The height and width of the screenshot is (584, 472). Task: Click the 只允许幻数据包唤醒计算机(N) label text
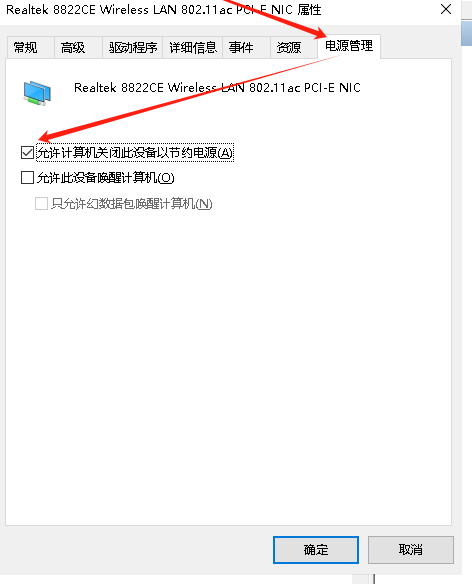tap(132, 204)
